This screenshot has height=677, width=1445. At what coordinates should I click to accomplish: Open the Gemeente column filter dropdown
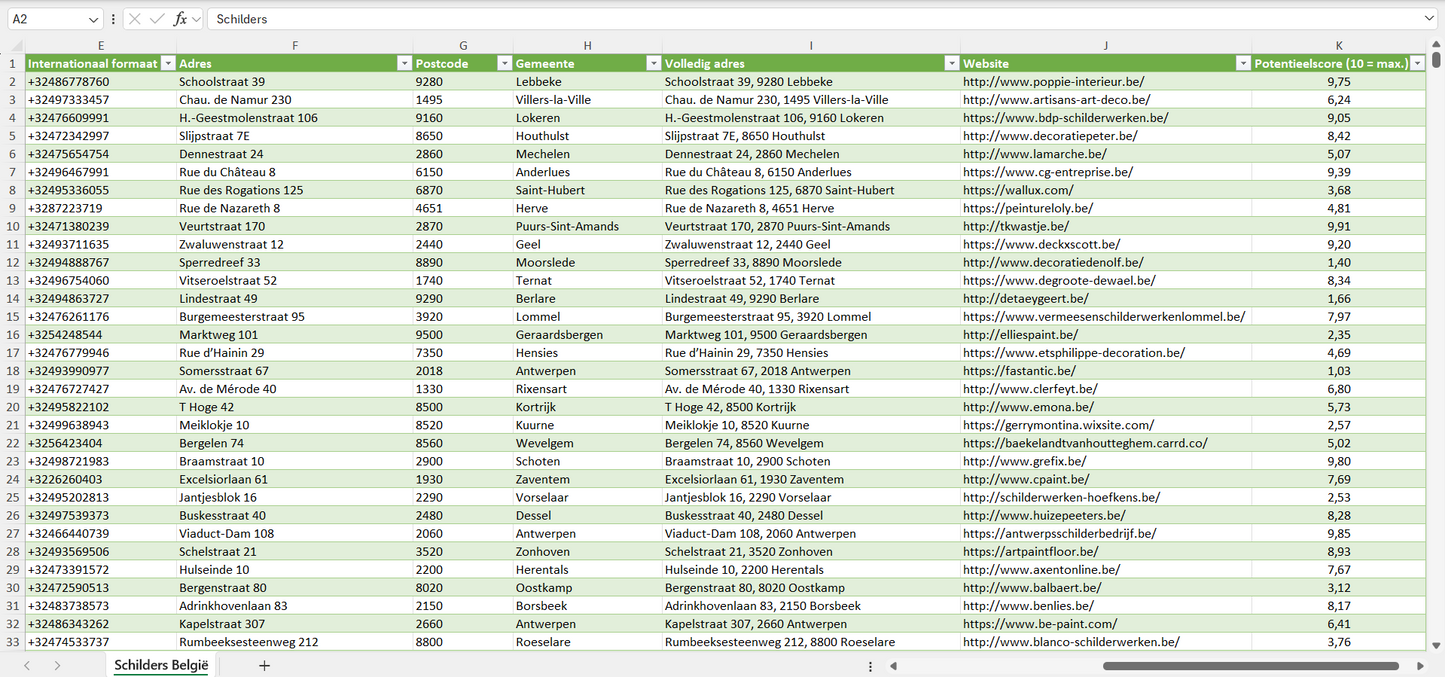click(x=653, y=64)
